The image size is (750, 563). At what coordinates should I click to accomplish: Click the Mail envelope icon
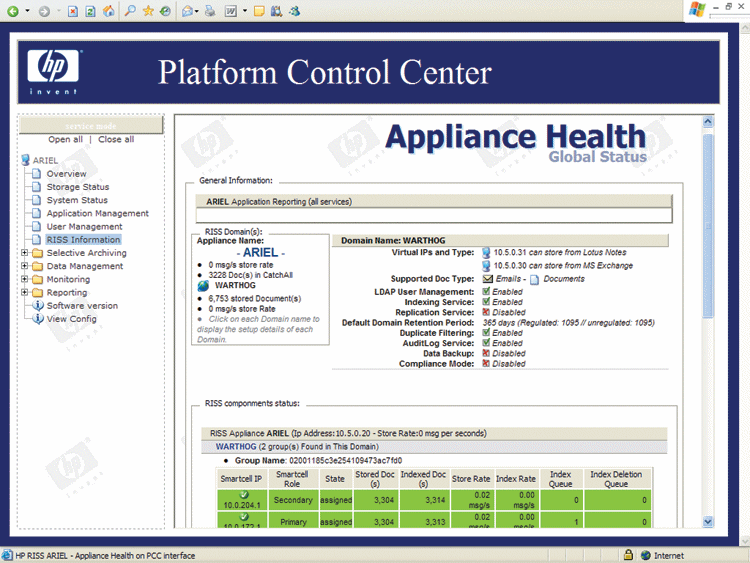188,11
